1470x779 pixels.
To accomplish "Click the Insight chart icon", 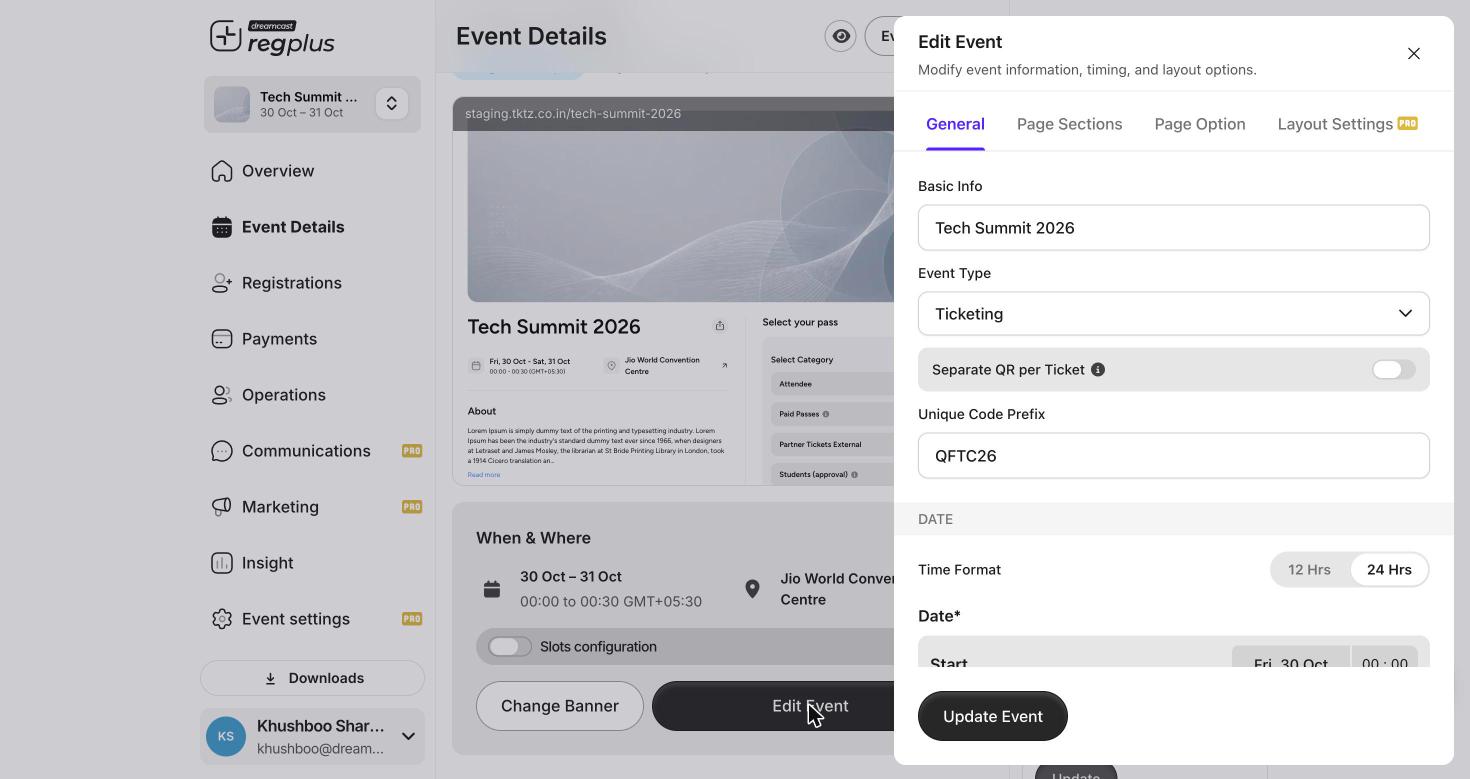I will point(222,563).
